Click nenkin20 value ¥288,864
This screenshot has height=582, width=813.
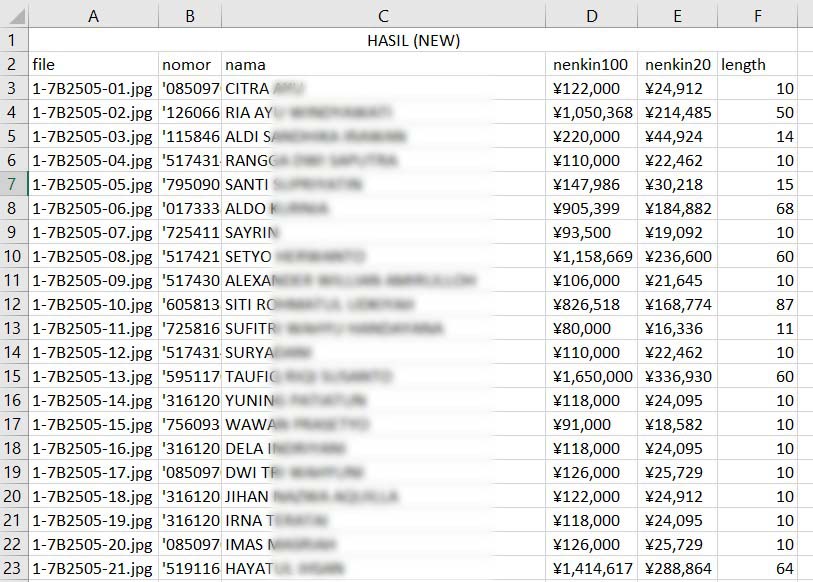pos(677,568)
